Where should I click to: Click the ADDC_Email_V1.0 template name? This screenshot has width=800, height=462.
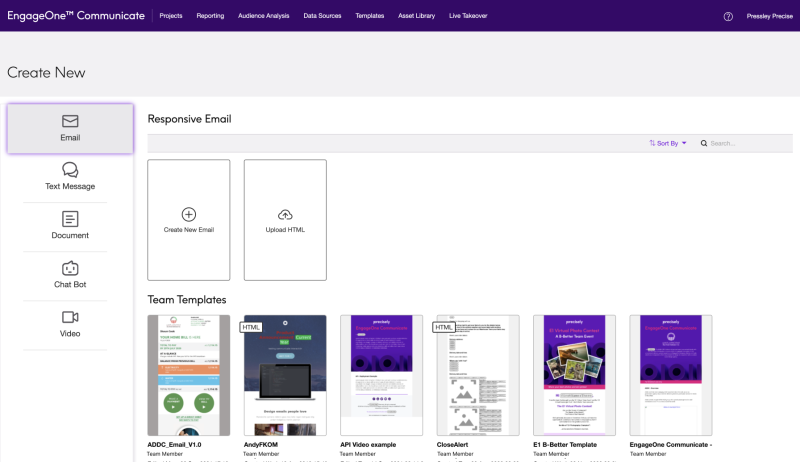[x=174, y=445]
